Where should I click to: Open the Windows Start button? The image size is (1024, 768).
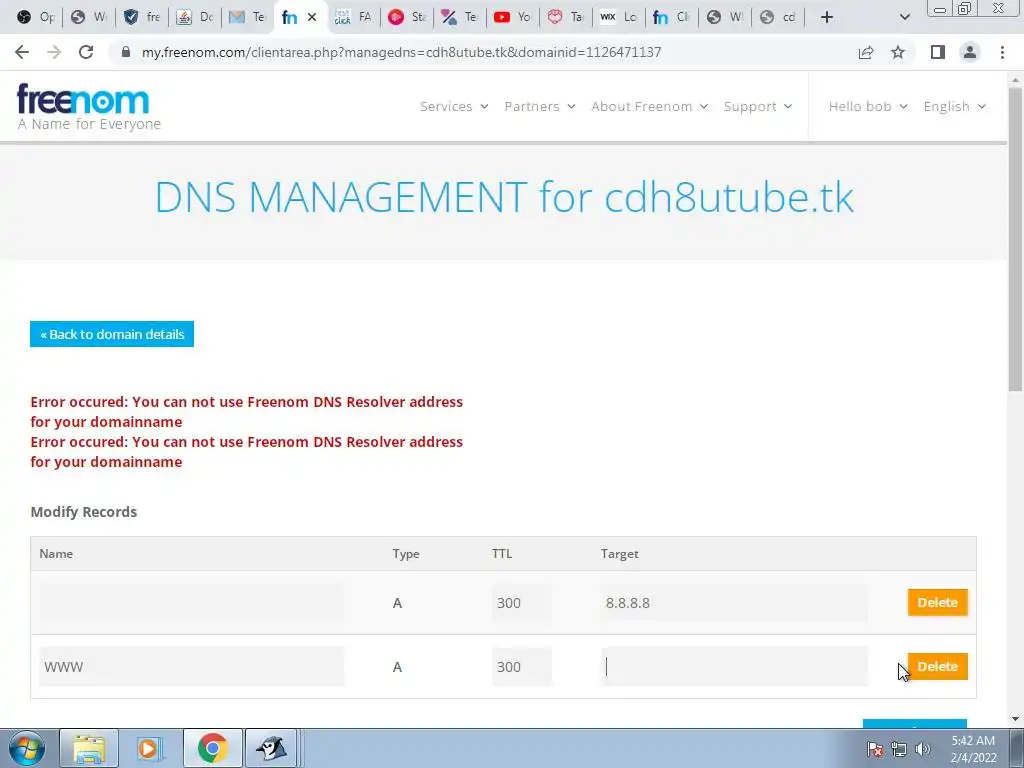point(26,748)
